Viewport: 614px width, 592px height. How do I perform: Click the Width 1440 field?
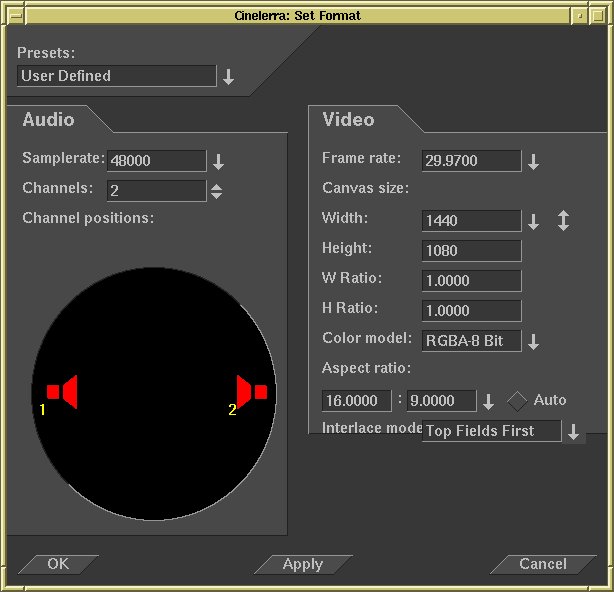(471, 221)
